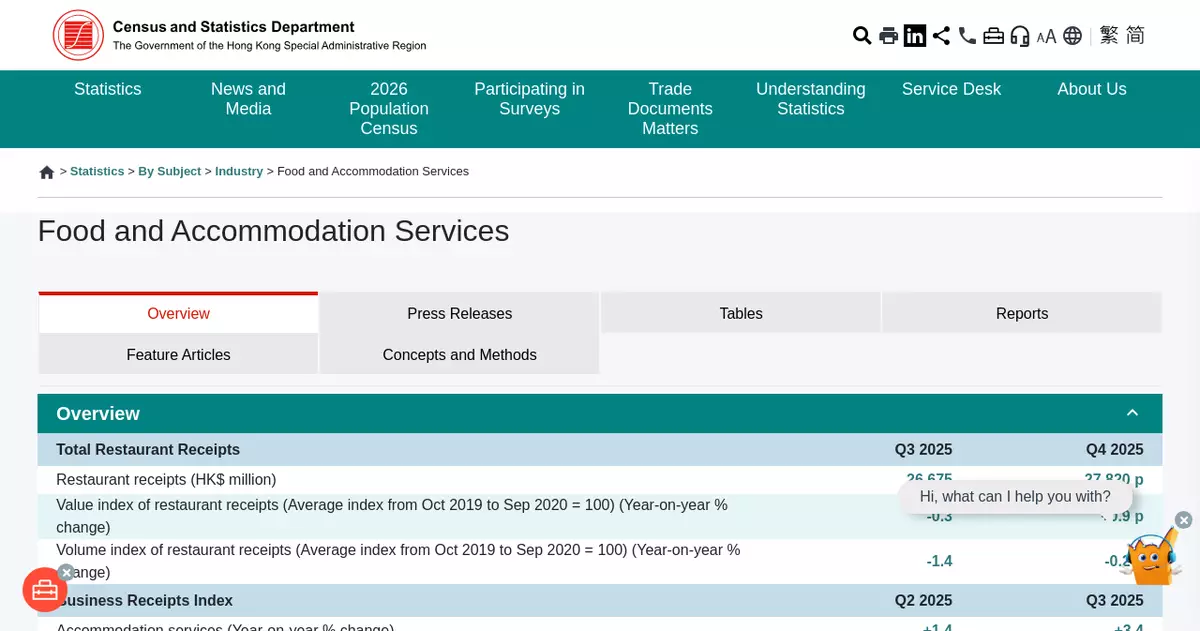The width and height of the screenshot is (1200, 631).
Task: Click the red floating toolbox button
Action: [x=44, y=590]
